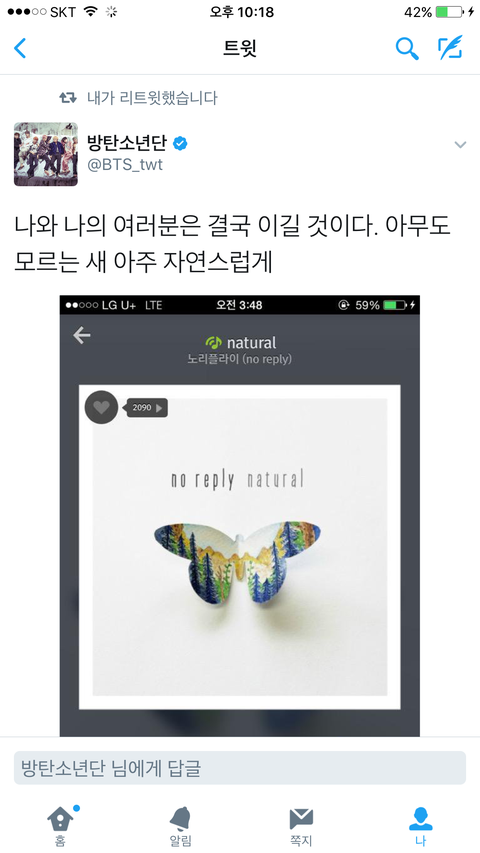Tap the reply field for 방탄소년단

pyautogui.click(x=239, y=768)
